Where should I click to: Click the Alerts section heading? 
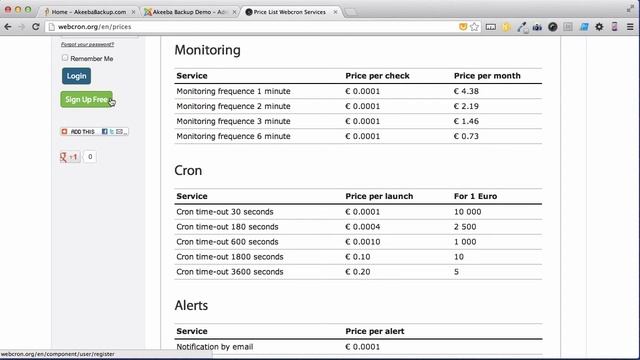(191, 305)
